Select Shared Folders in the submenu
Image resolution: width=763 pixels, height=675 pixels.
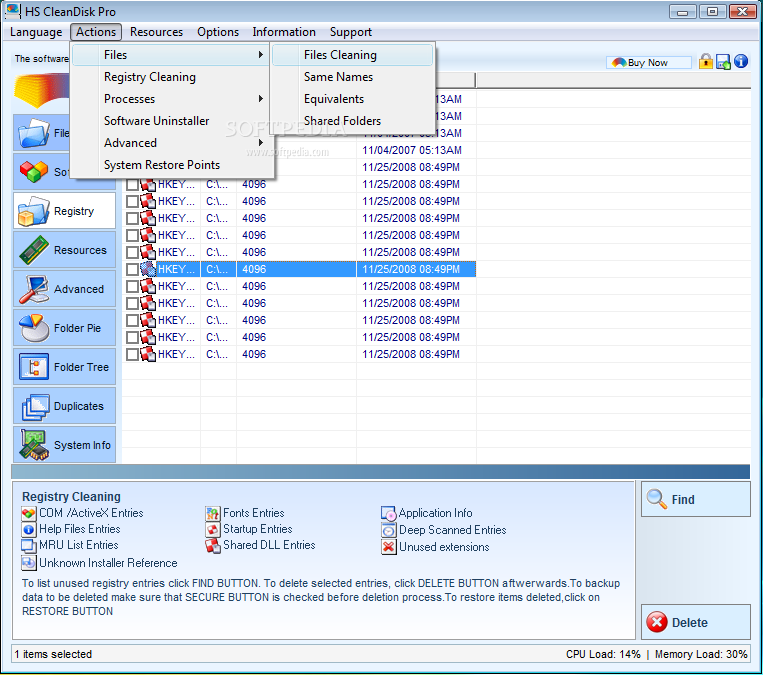(352, 121)
